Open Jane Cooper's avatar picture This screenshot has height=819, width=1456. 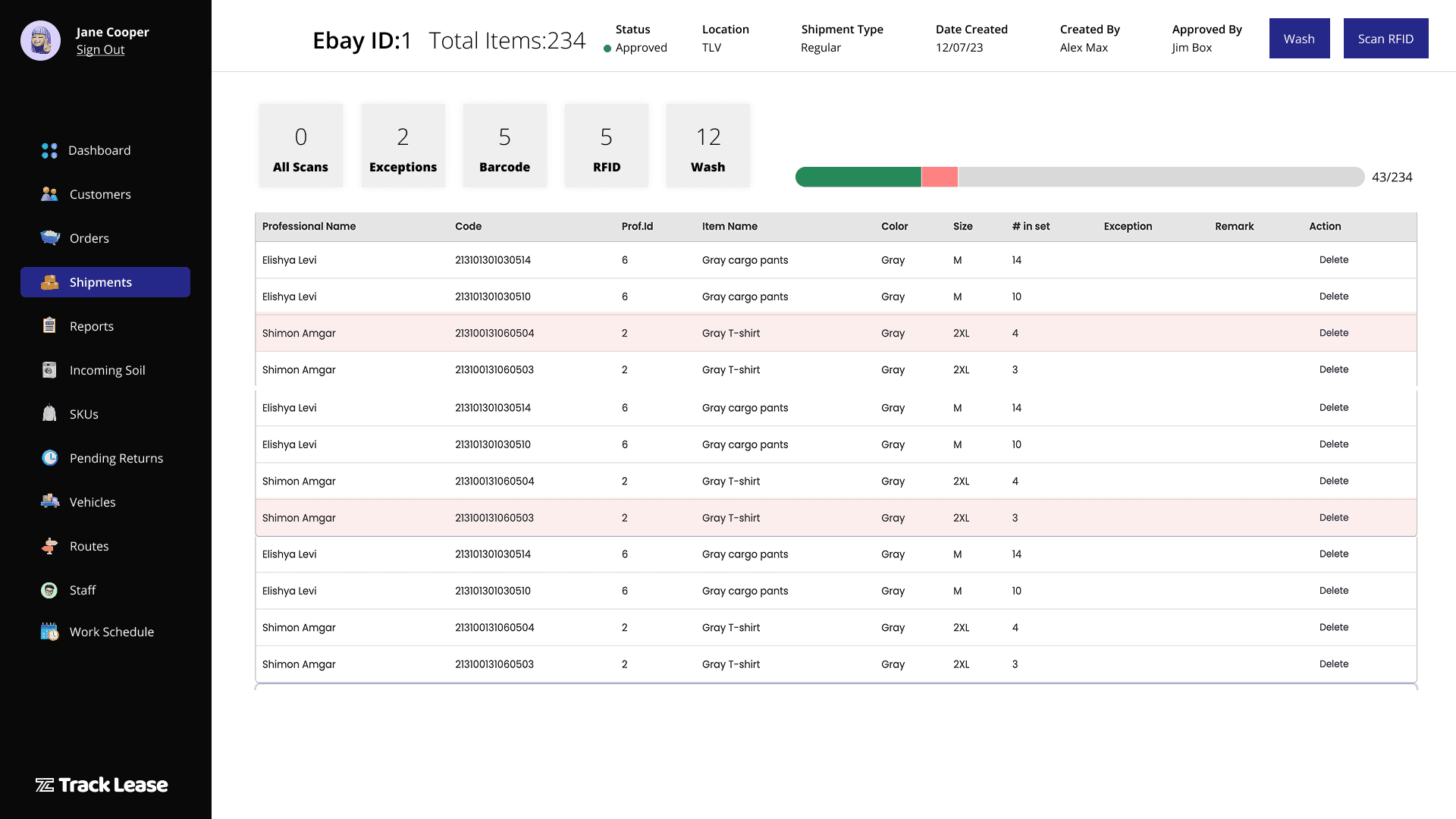tap(40, 40)
